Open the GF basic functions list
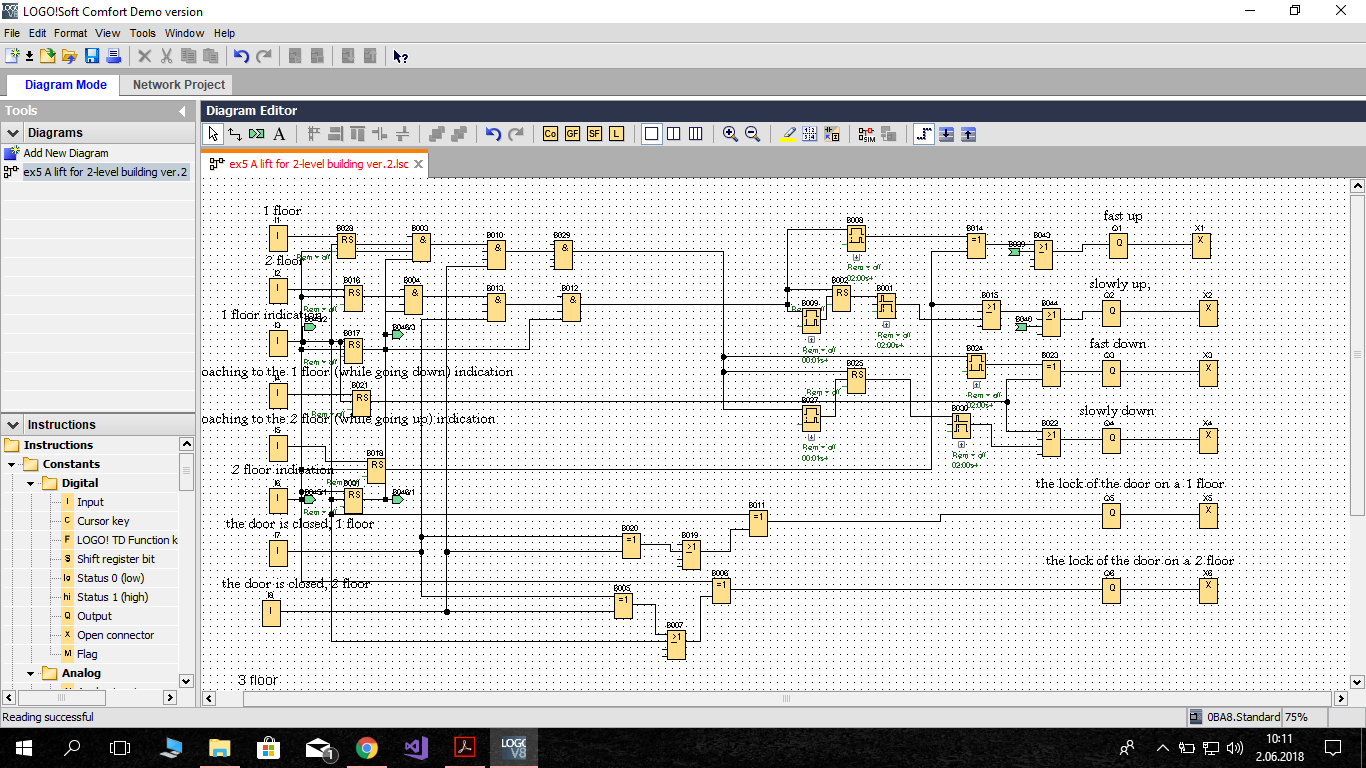 click(572, 133)
